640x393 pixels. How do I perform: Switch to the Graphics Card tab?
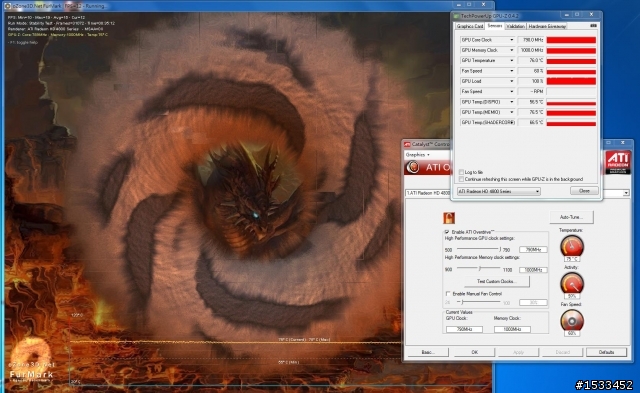coord(469,26)
